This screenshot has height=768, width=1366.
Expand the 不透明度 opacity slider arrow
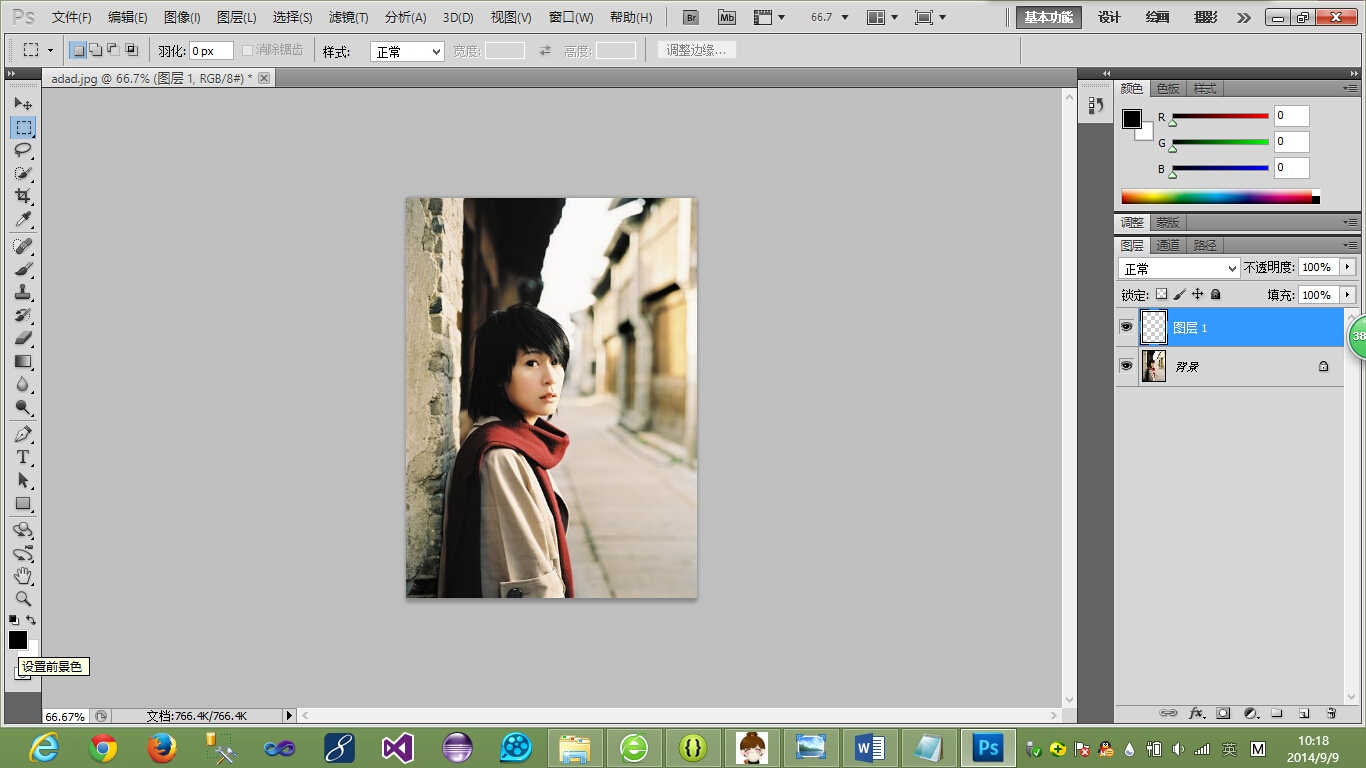(x=1348, y=267)
